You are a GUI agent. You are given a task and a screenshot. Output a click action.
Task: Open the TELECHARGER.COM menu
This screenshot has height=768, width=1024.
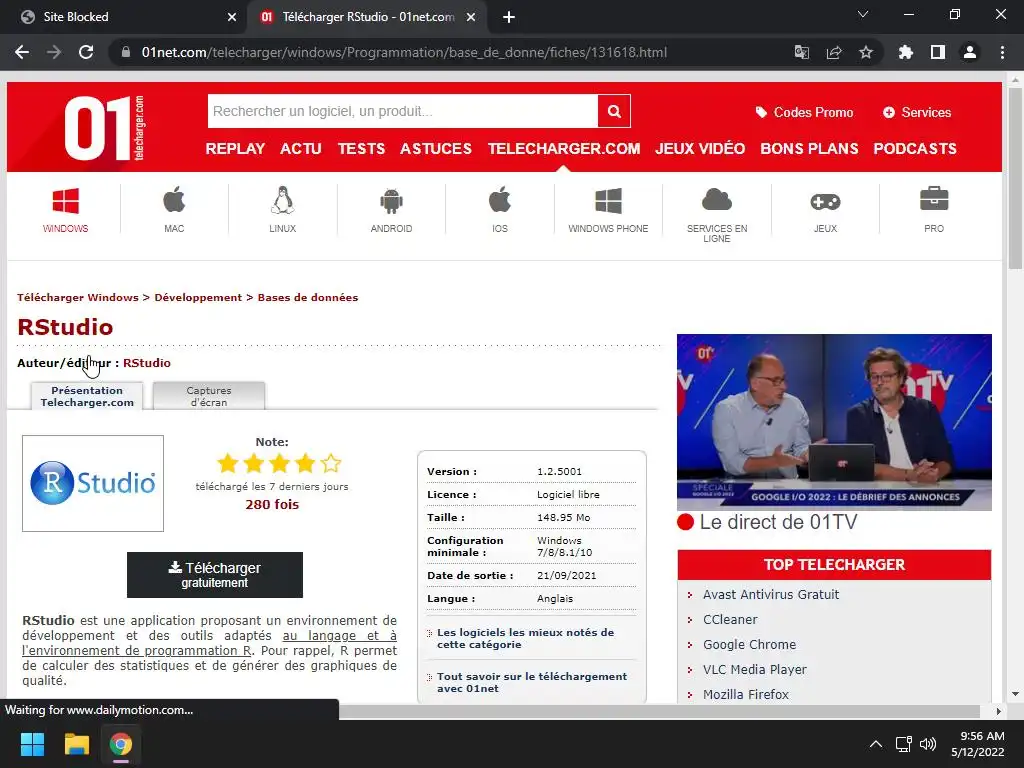564,149
